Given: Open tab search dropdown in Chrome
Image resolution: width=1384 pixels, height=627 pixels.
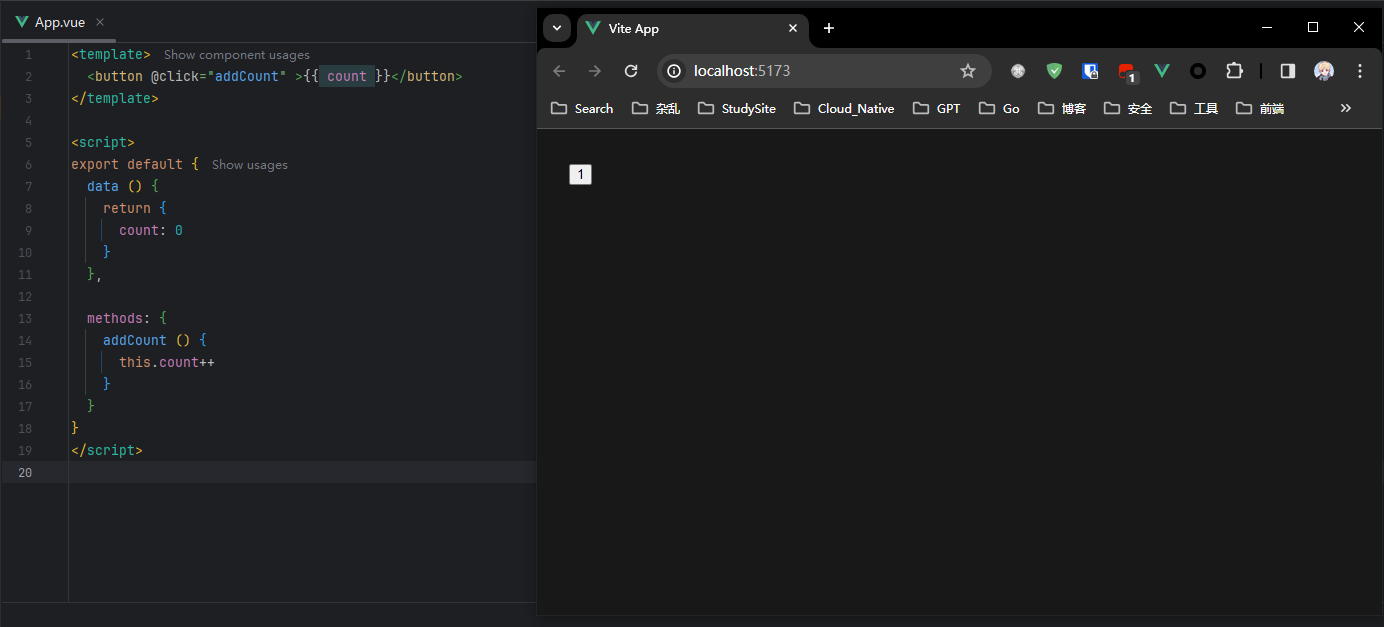Looking at the screenshot, I should point(557,28).
